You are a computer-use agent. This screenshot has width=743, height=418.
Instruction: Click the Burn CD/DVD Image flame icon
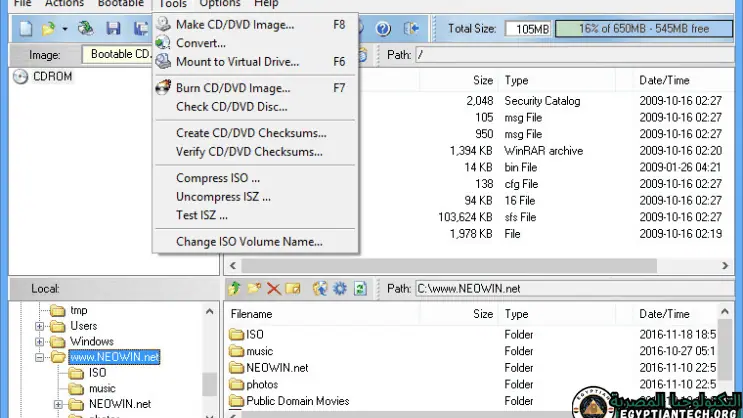(x=163, y=88)
